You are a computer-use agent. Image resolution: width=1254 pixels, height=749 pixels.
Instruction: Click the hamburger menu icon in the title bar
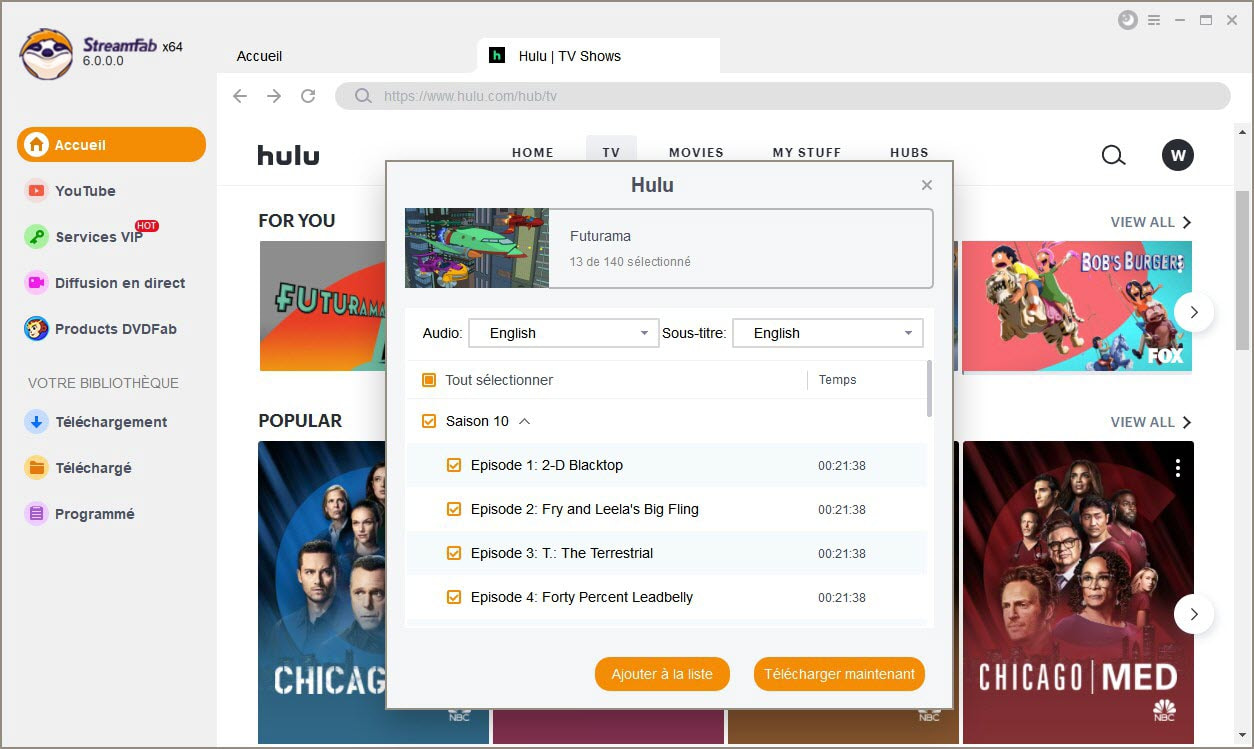point(1154,20)
